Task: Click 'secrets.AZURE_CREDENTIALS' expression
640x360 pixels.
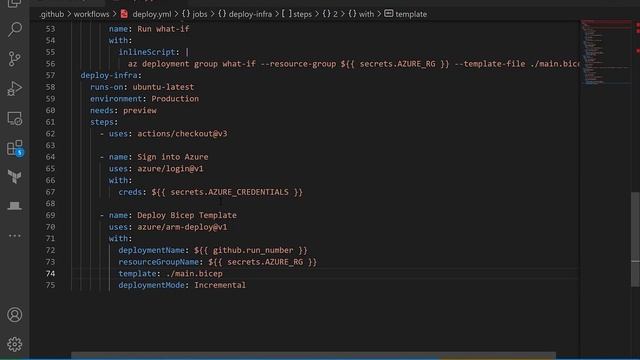Action: pyautogui.click(x=229, y=192)
